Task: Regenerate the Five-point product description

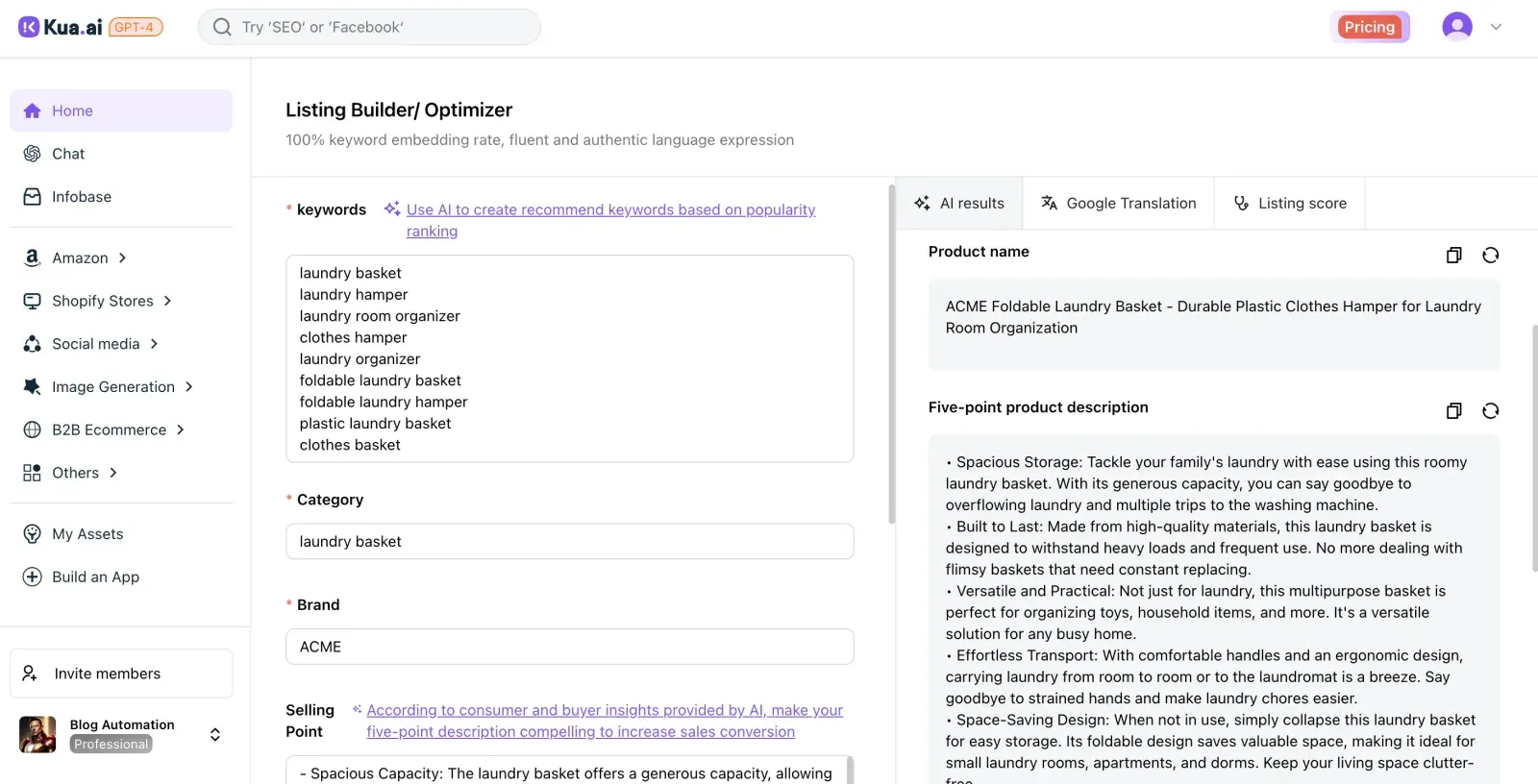Action: point(1490,410)
